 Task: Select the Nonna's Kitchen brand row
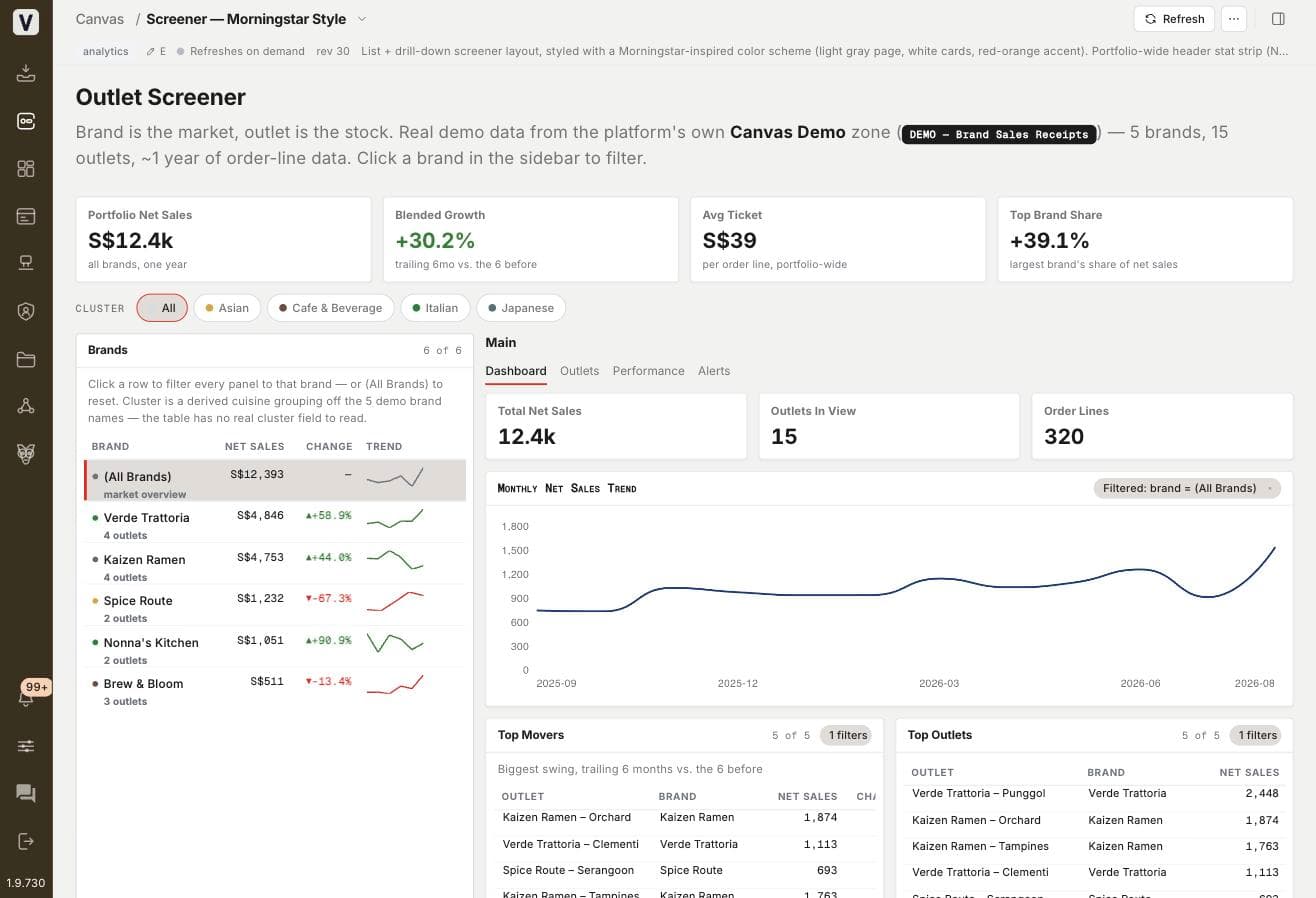tap(275, 647)
